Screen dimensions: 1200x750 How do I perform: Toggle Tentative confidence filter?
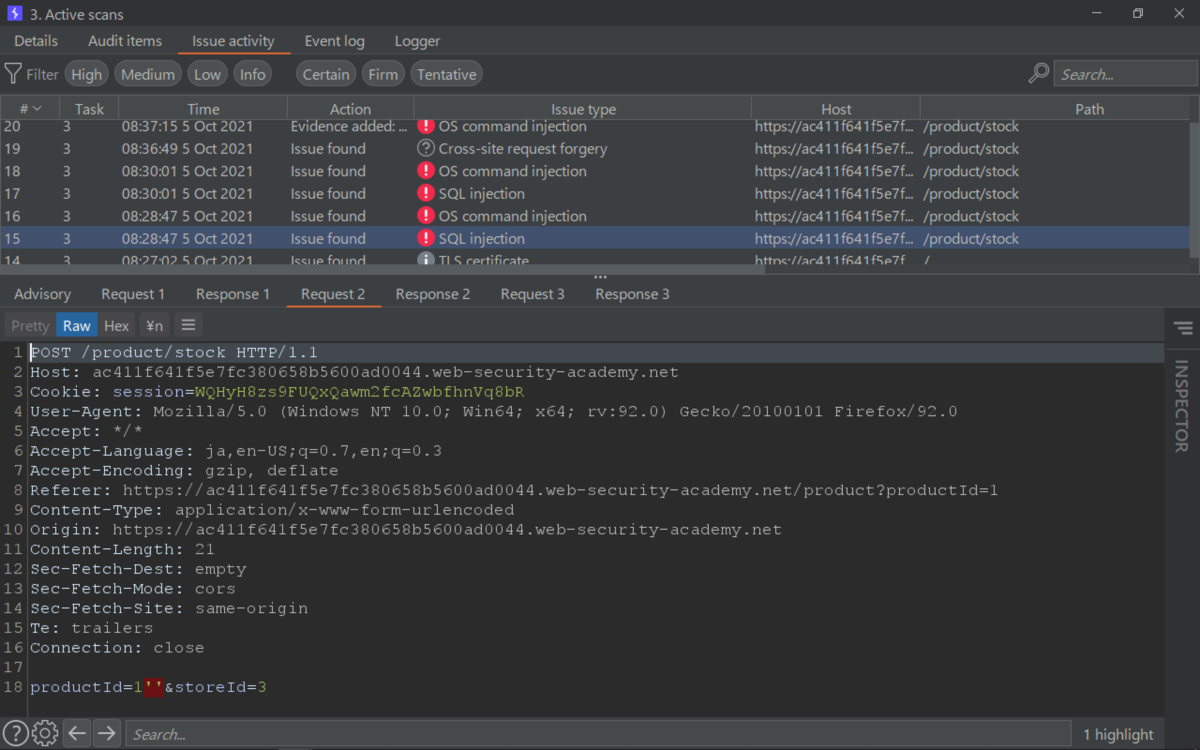[446, 74]
